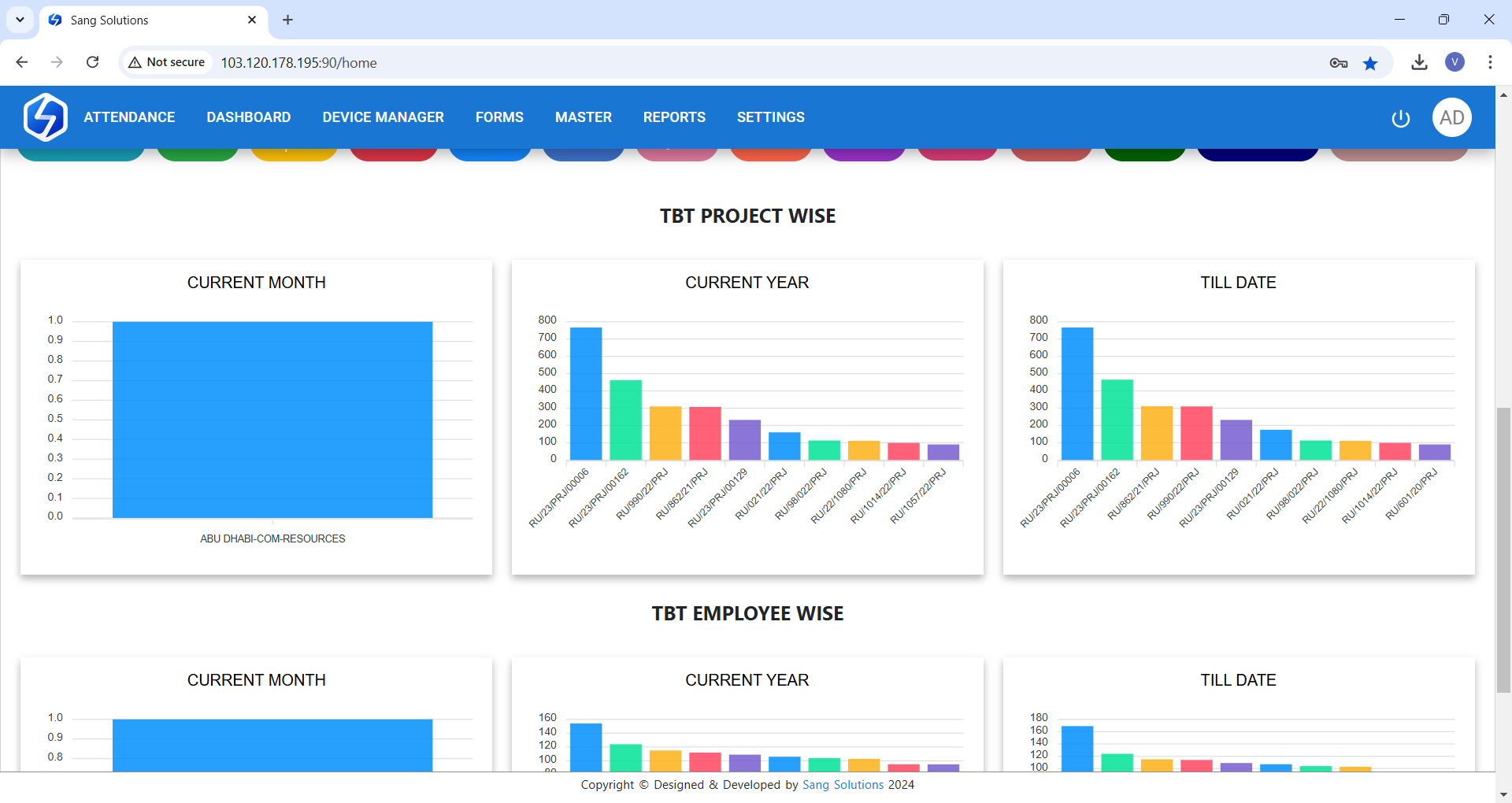Click the Chrome profile V icon
The image size is (1512, 803).
click(1455, 62)
